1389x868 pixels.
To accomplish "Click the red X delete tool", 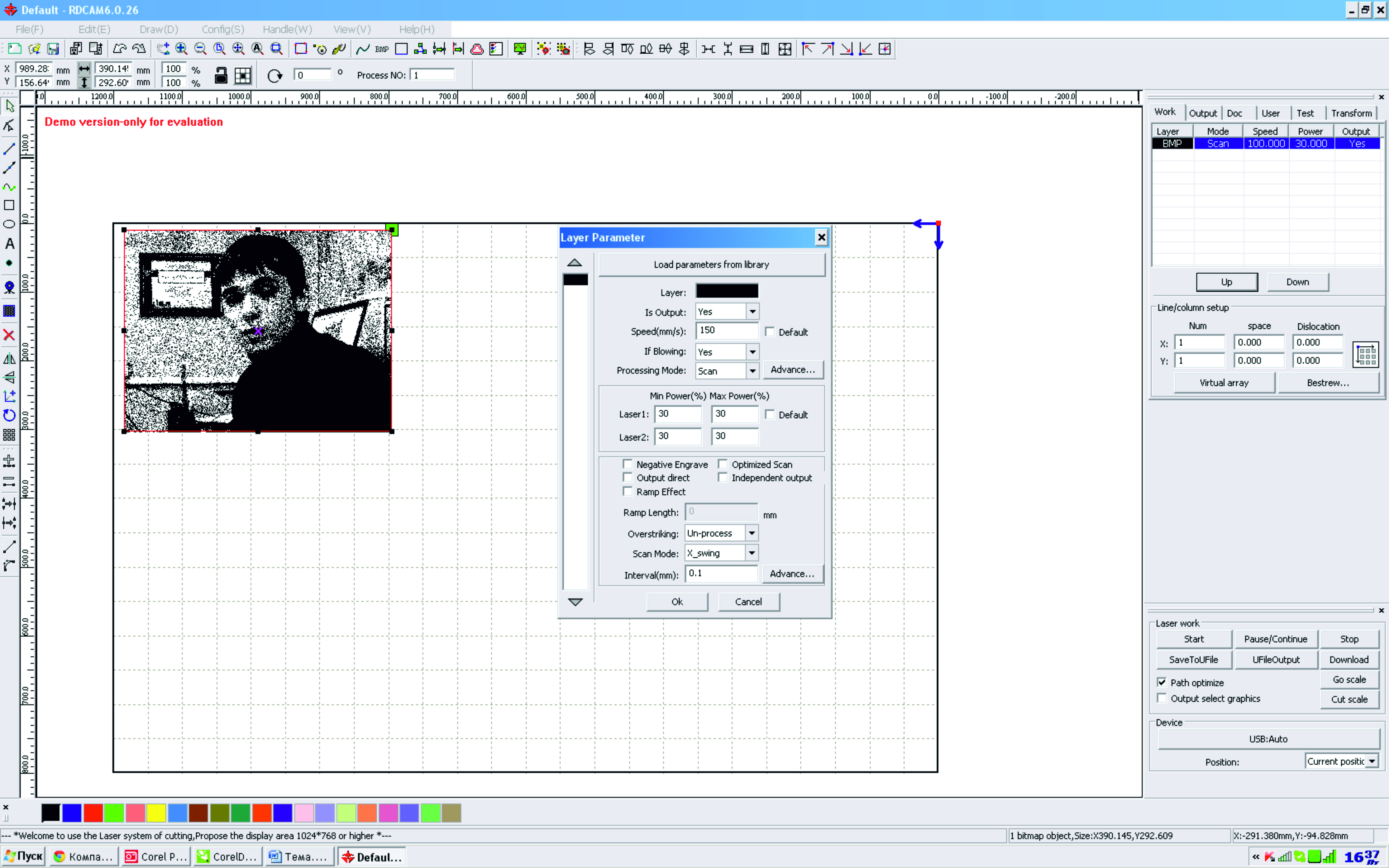I will (9, 335).
